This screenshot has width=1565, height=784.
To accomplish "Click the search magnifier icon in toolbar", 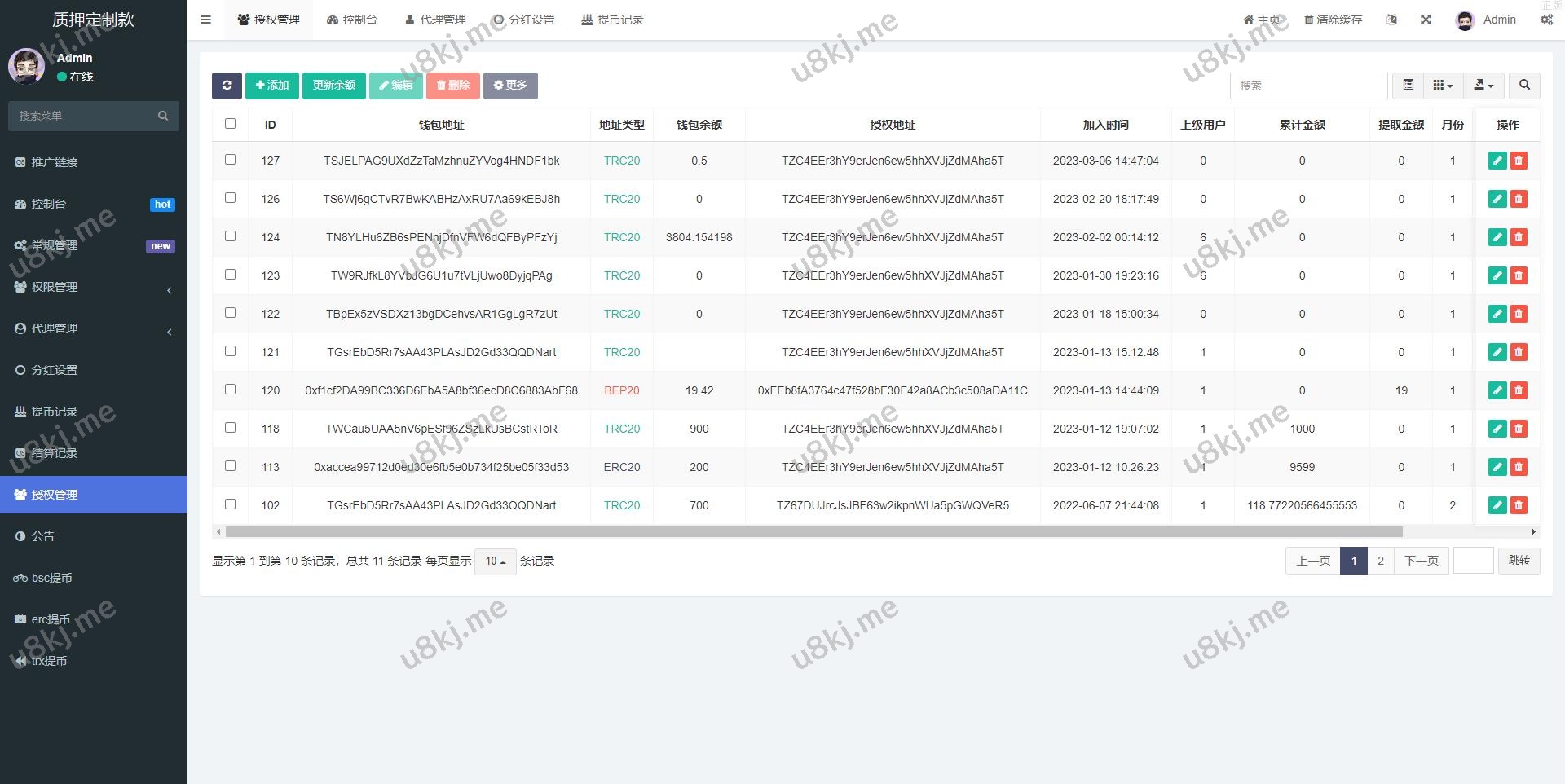I will pos(1524,86).
